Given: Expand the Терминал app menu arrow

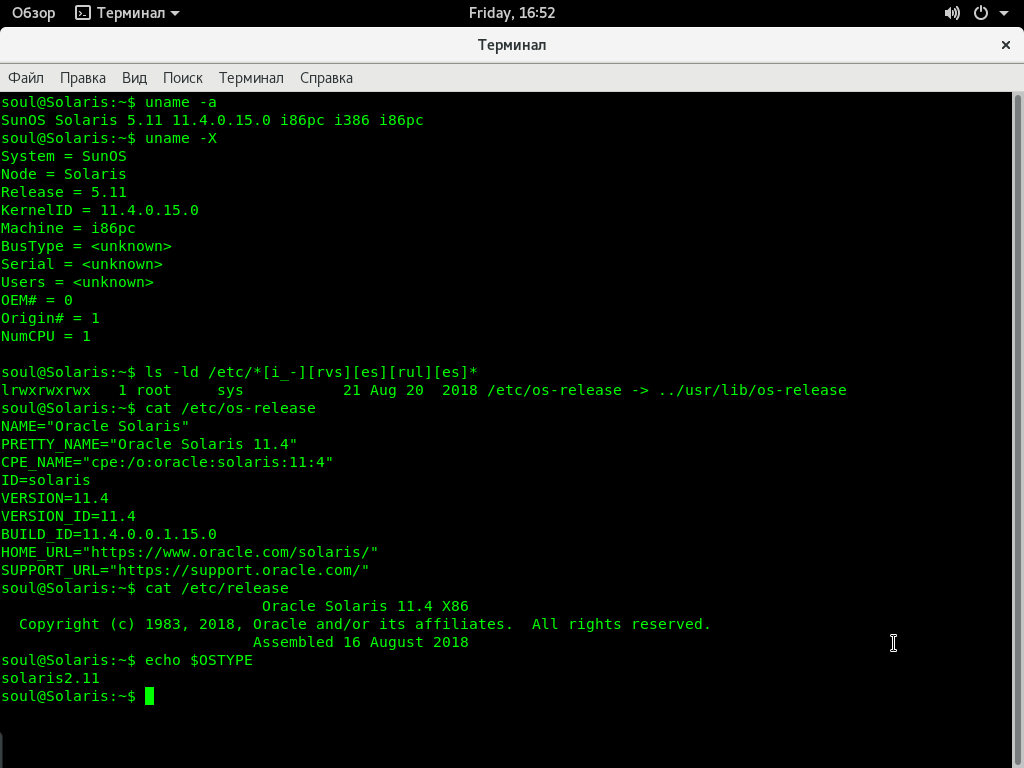Looking at the screenshot, I should [175, 13].
